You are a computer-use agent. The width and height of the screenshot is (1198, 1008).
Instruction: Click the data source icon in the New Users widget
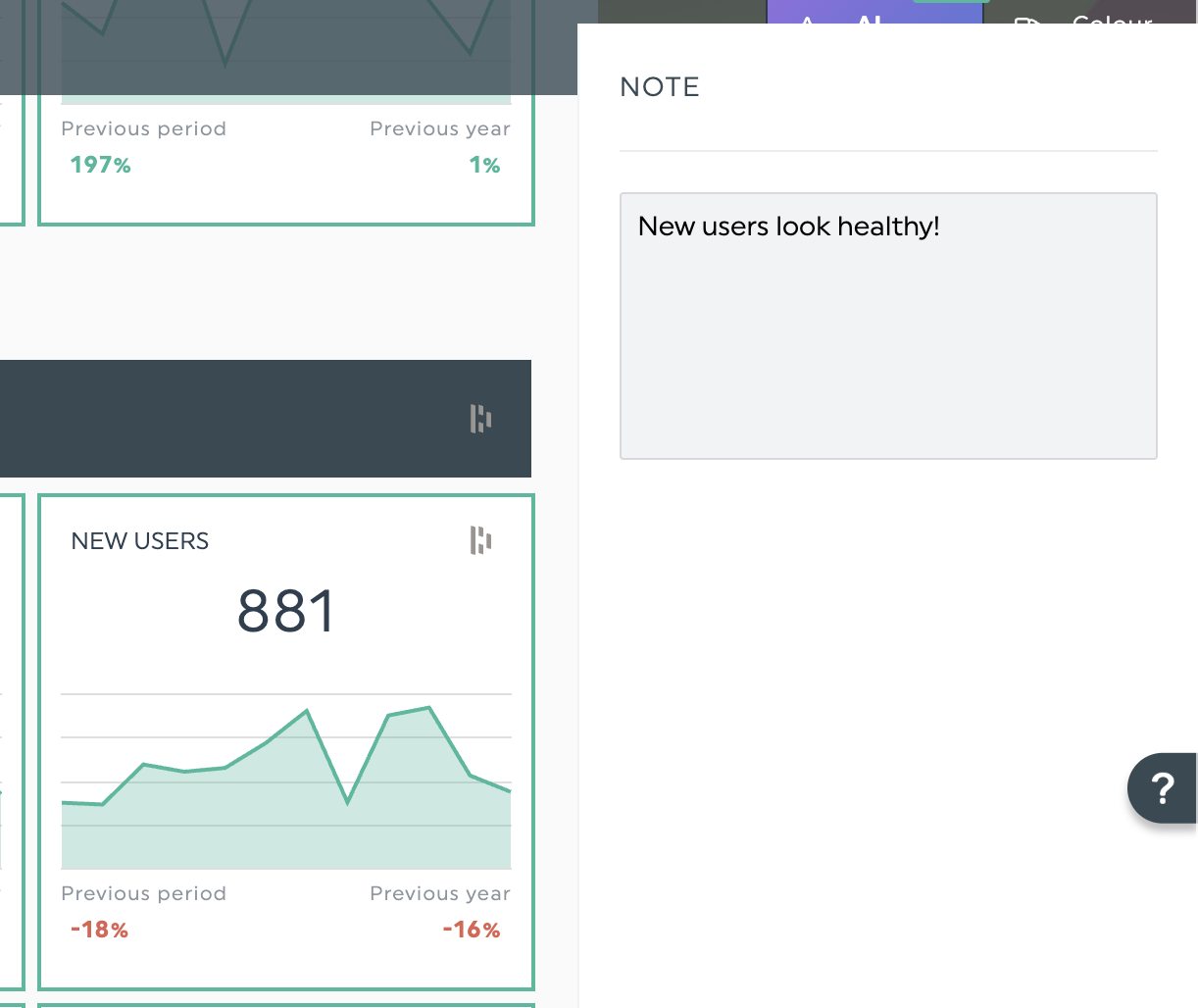click(480, 540)
